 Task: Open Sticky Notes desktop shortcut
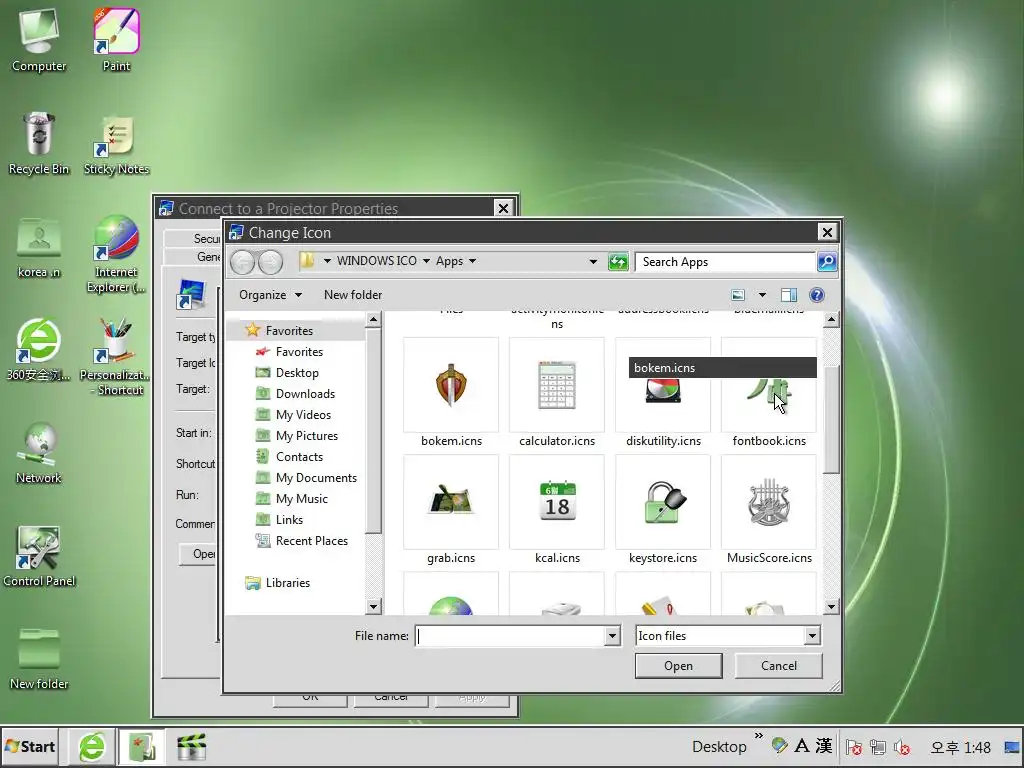(x=116, y=144)
